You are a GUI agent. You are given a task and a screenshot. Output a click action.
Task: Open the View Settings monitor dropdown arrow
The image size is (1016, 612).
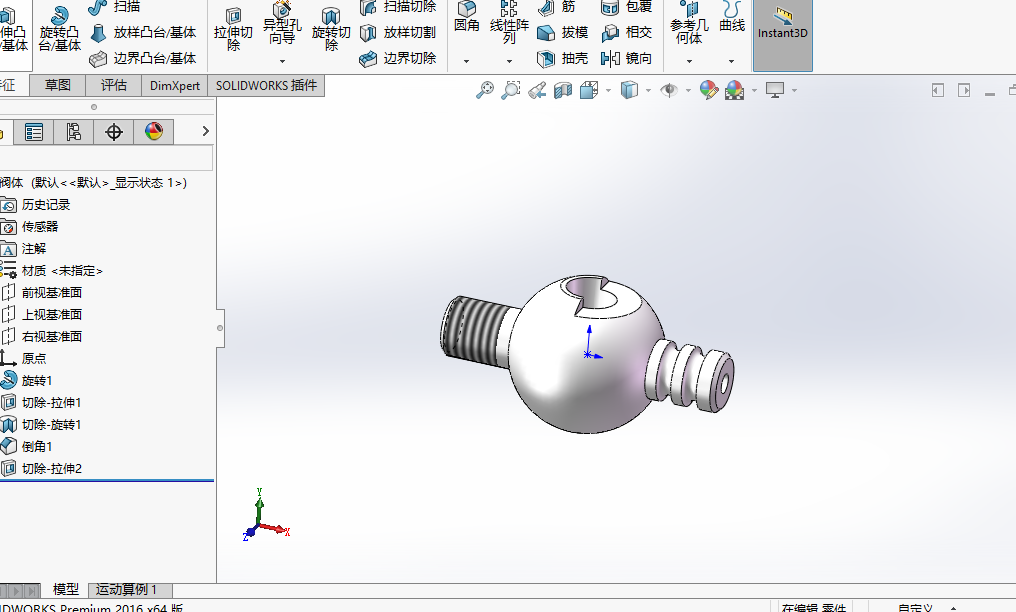(794, 91)
